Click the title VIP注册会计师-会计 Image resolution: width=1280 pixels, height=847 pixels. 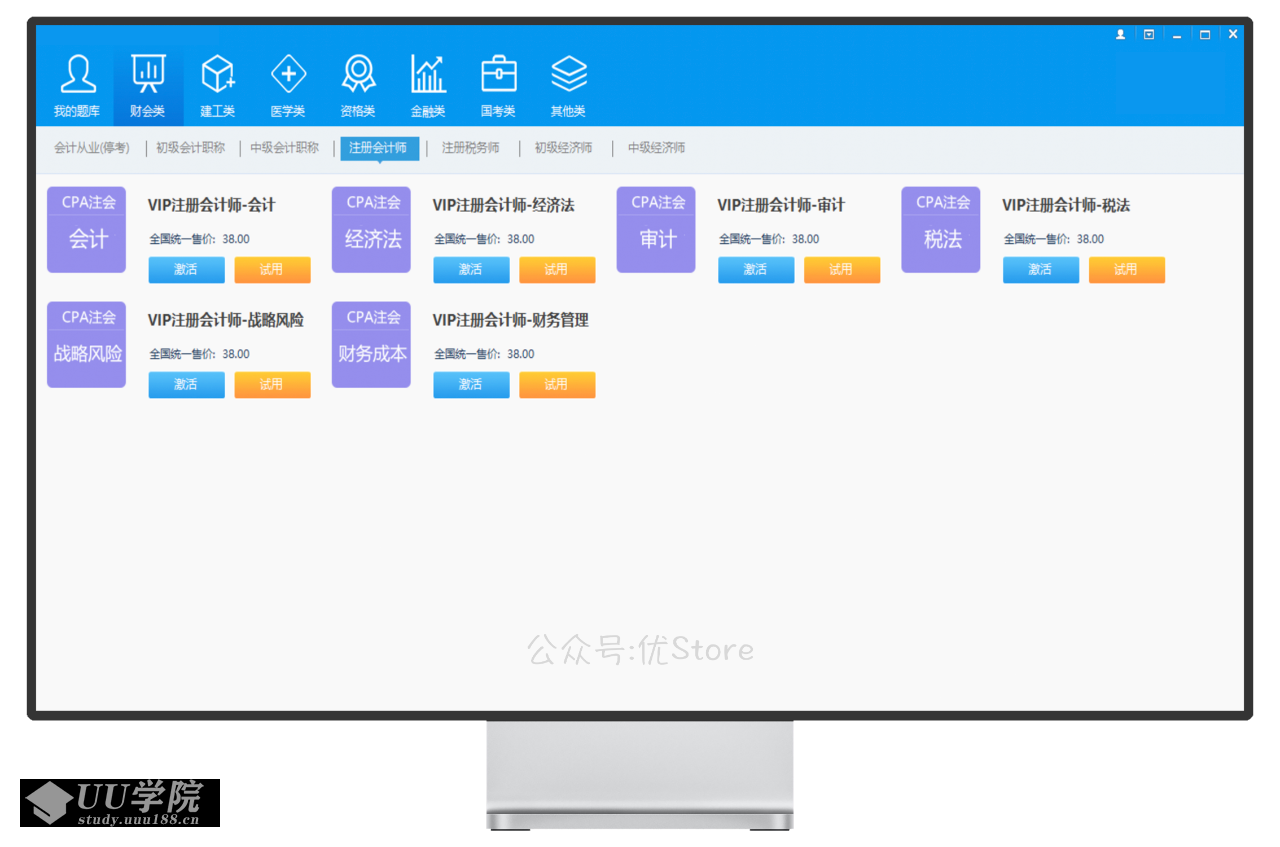212,205
